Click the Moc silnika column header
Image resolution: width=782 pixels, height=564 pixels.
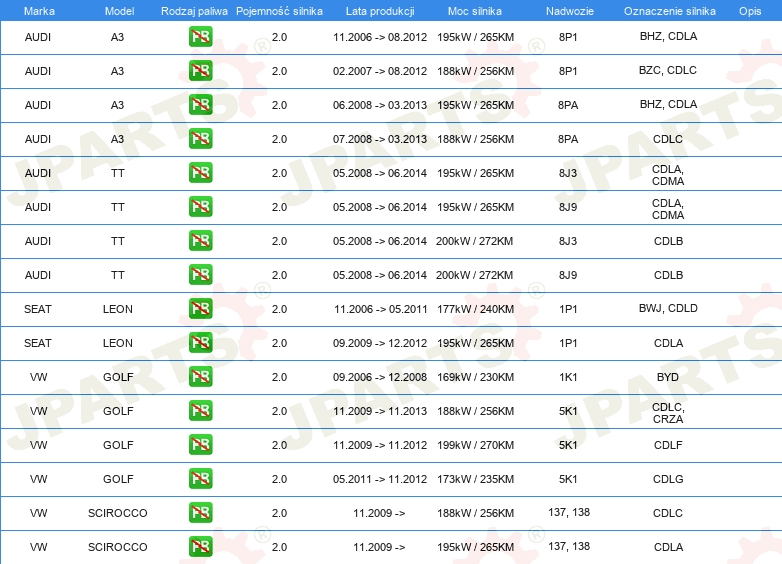coord(475,11)
